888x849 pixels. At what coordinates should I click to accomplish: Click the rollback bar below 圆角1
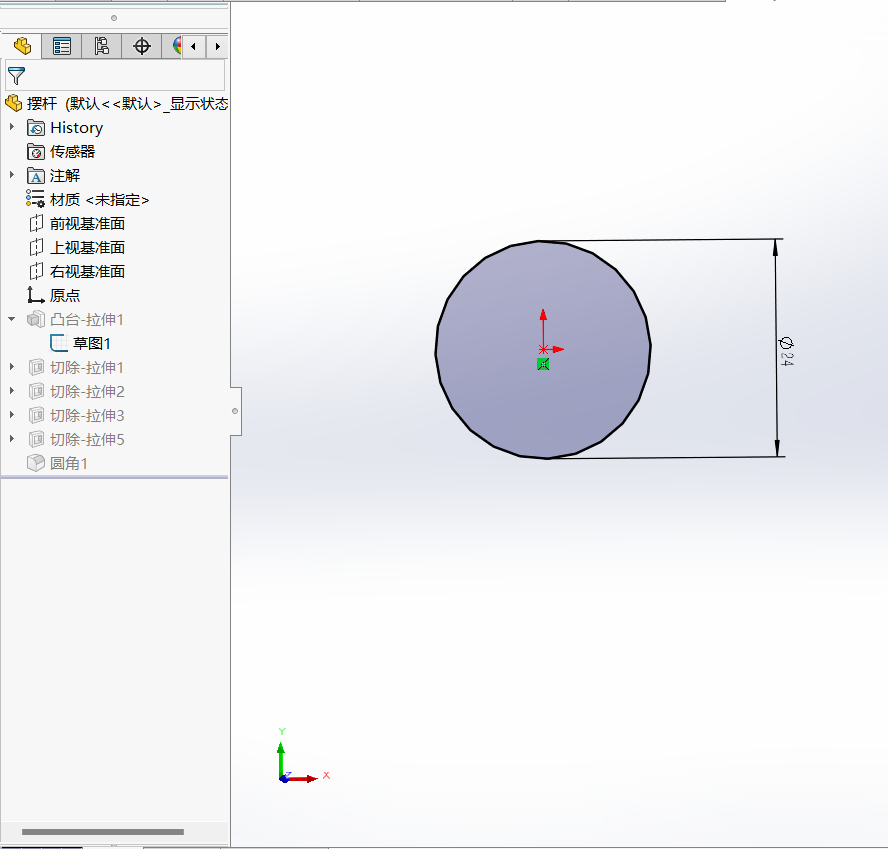114,477
